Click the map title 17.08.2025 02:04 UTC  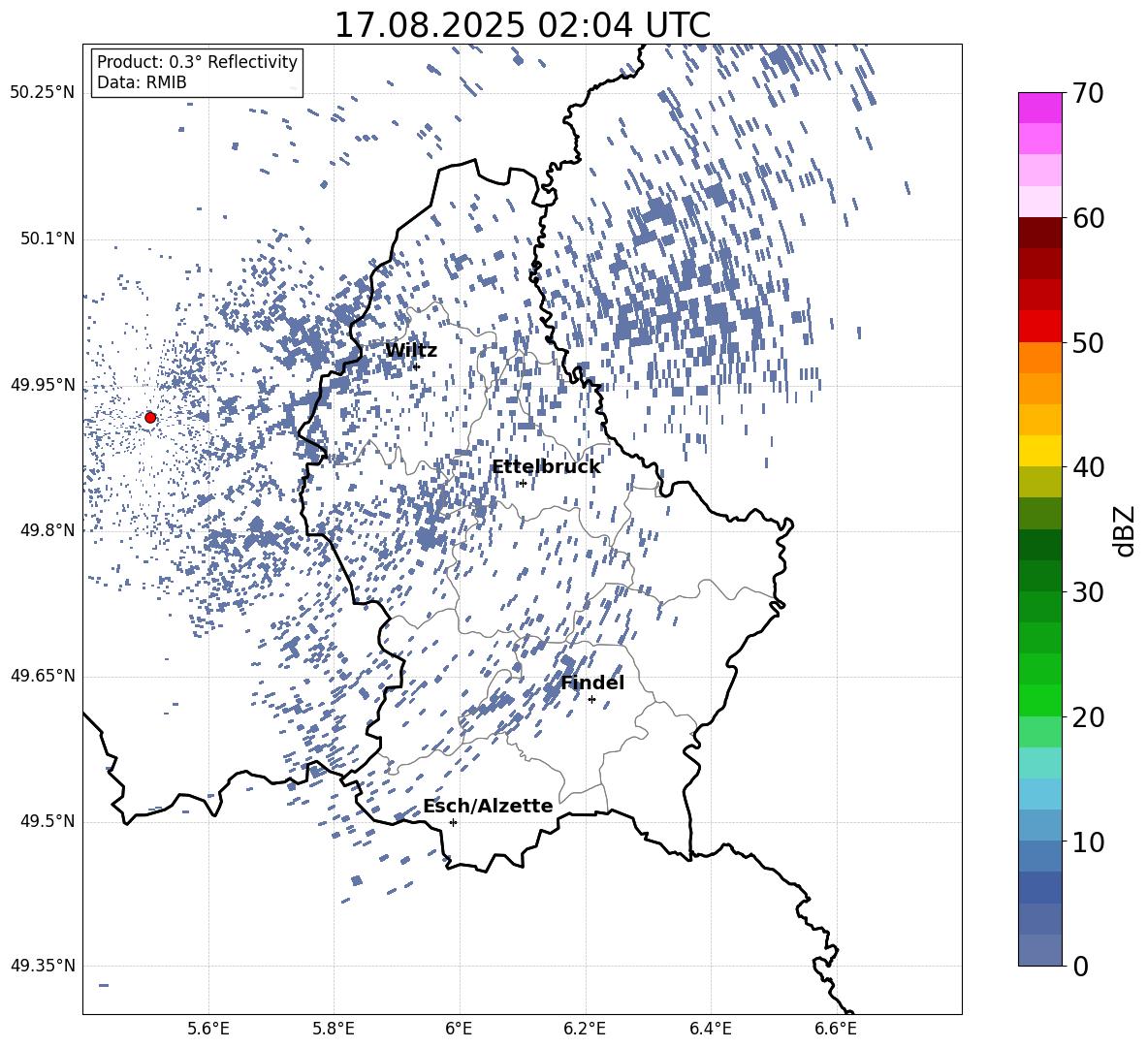tap(523, 25)
